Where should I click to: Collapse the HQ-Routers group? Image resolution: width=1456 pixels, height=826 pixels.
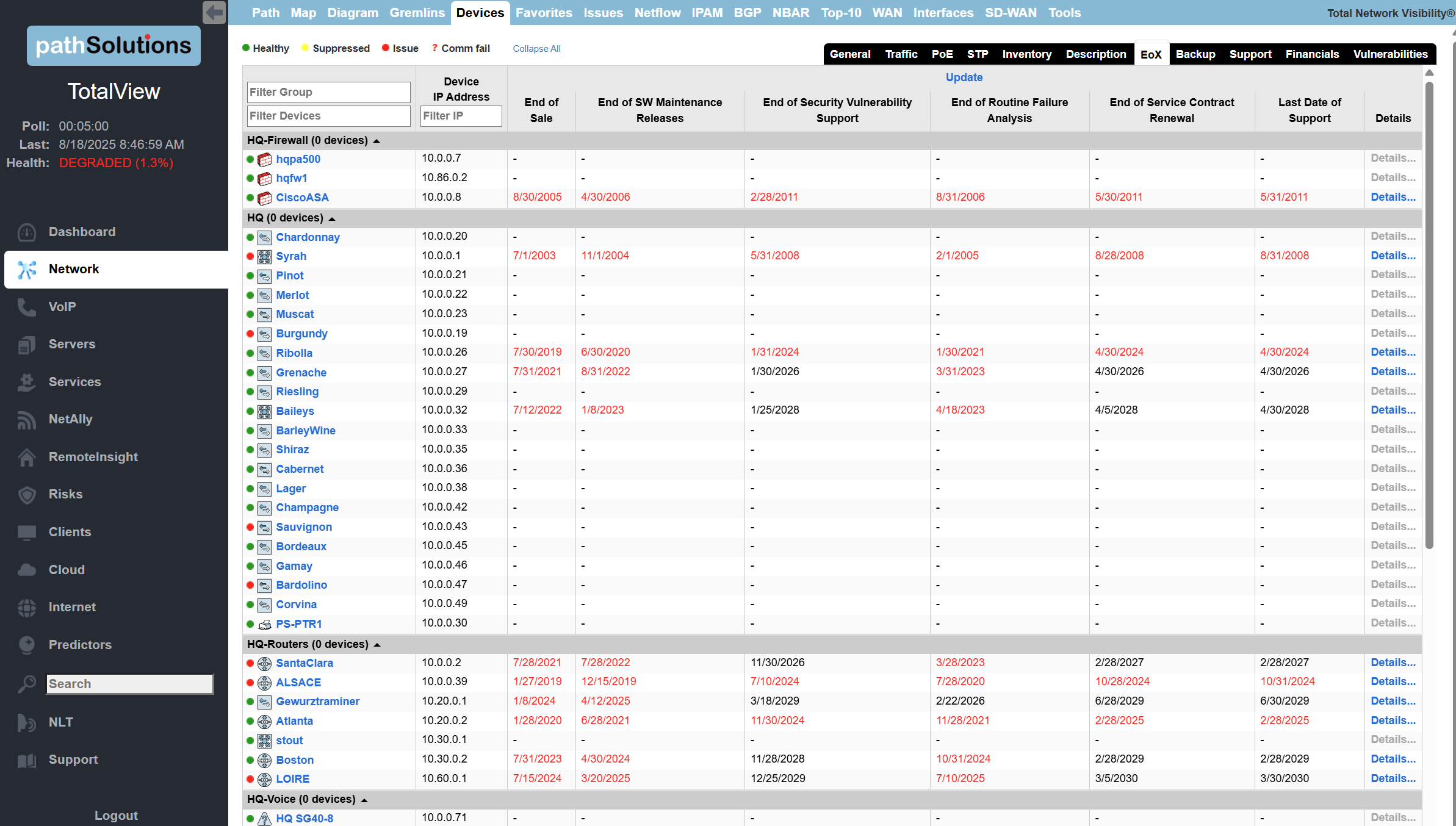(x=378, y=644)
